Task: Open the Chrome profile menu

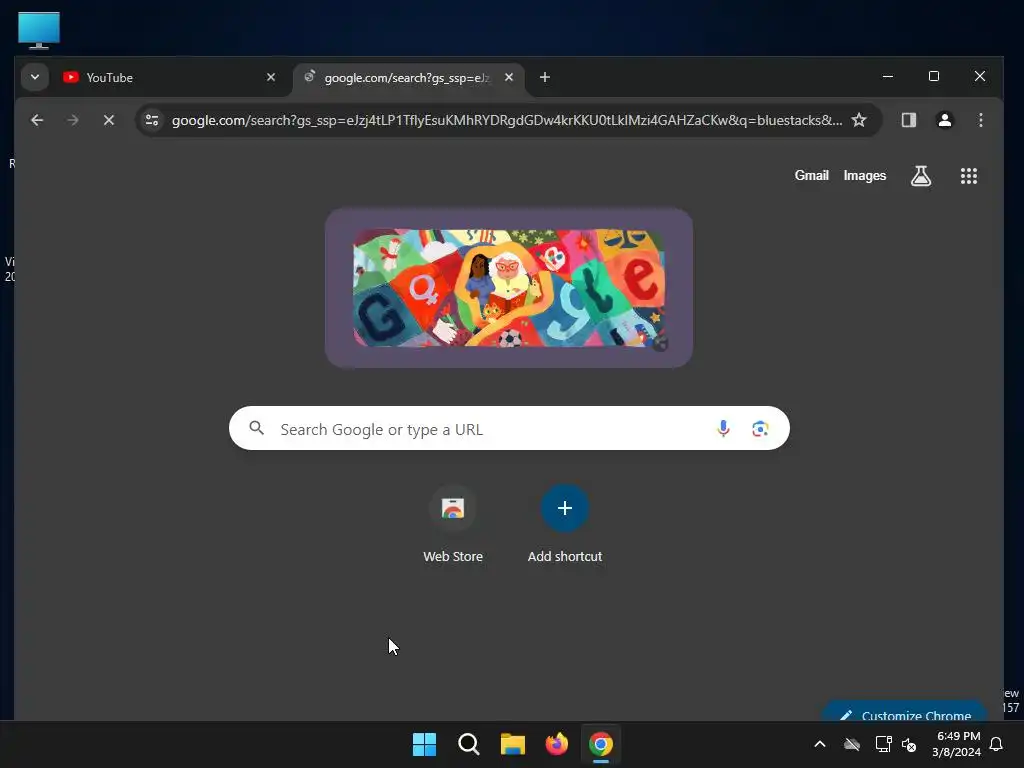Action: [x=944, y=120]
